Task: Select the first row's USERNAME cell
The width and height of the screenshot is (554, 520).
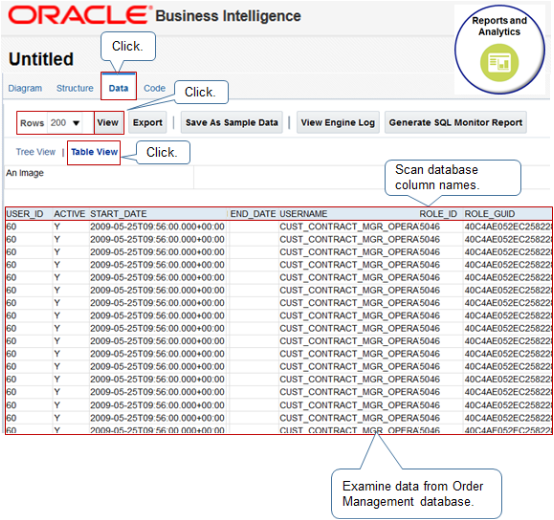Action: tap(349, 226)
